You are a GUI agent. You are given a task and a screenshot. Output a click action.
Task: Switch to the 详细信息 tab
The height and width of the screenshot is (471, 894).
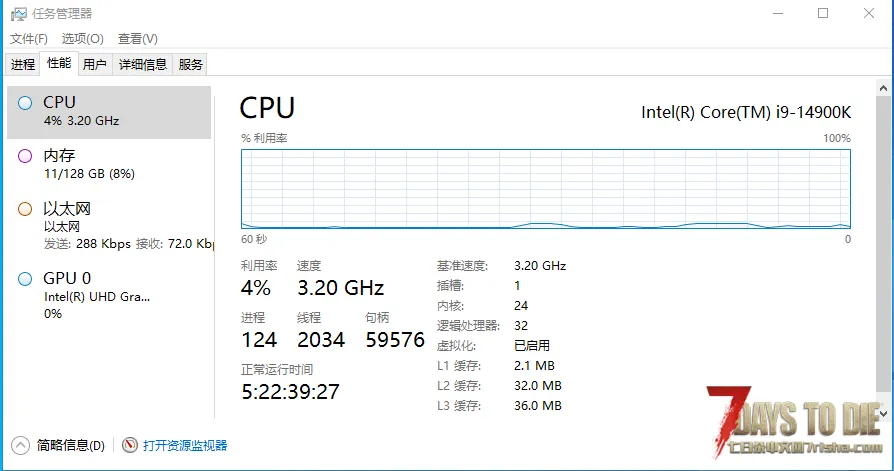pos(143,64)
